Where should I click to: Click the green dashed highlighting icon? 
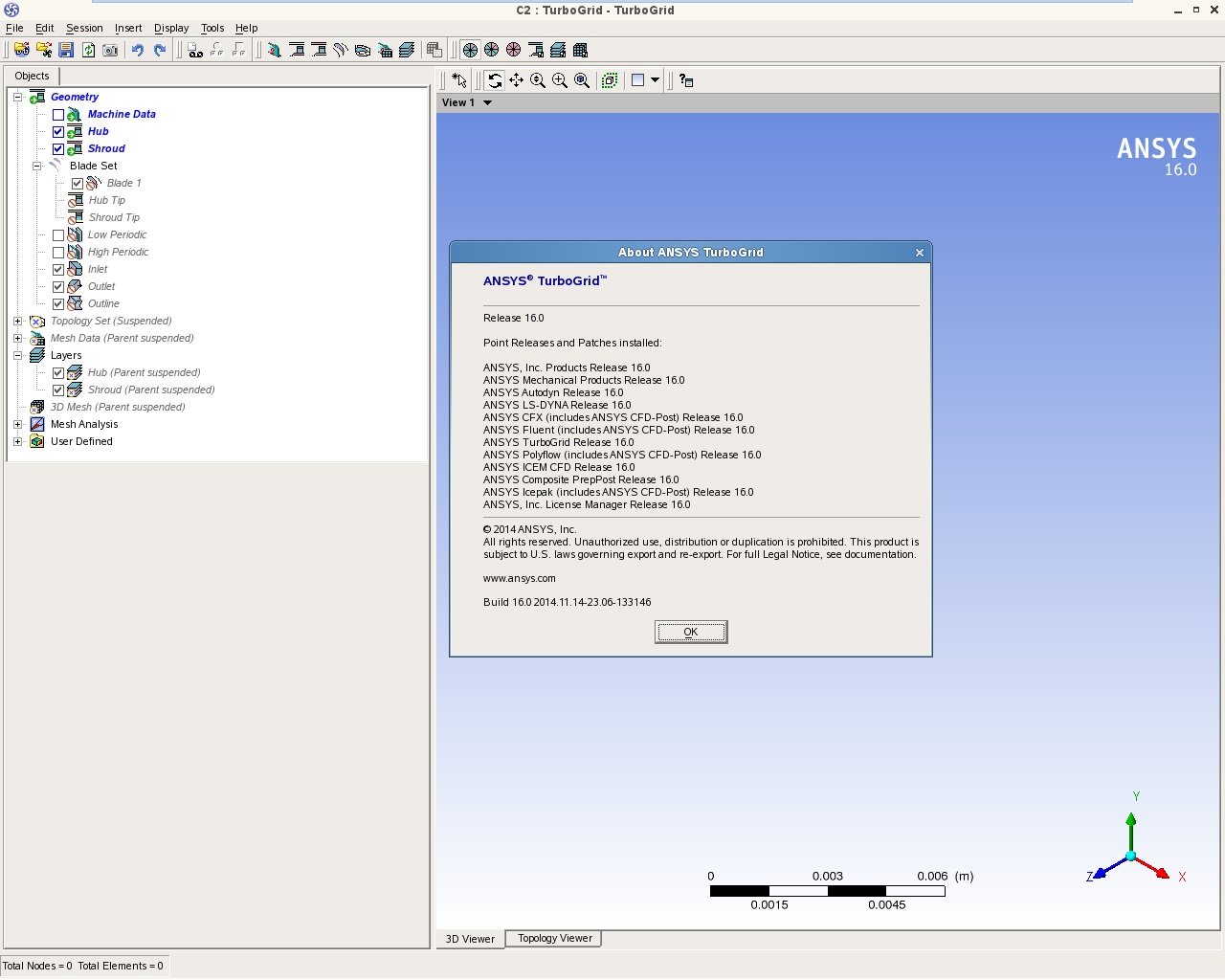610,80
